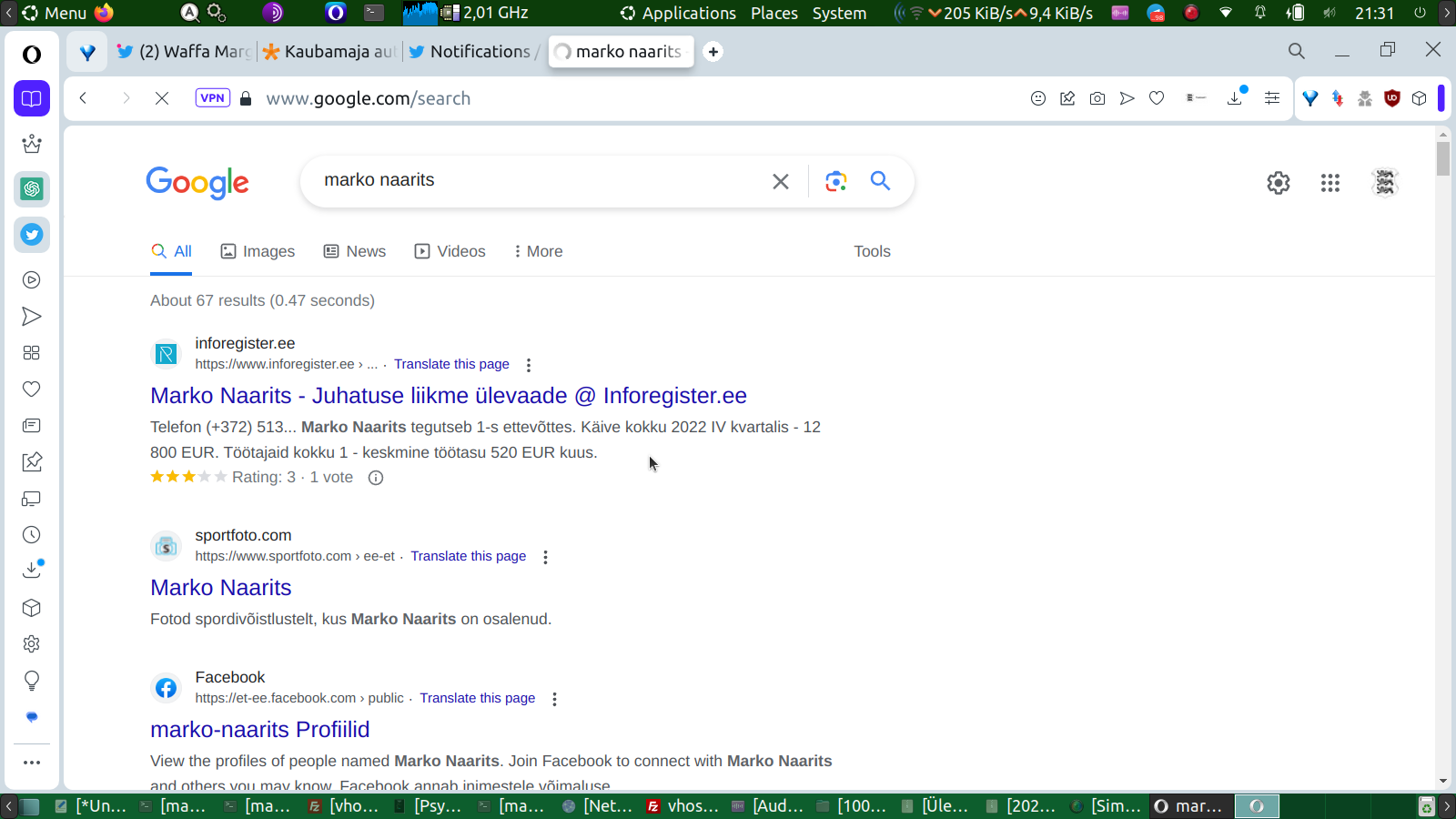Switch to the Waffa Twitter tab

pos(184,52)
